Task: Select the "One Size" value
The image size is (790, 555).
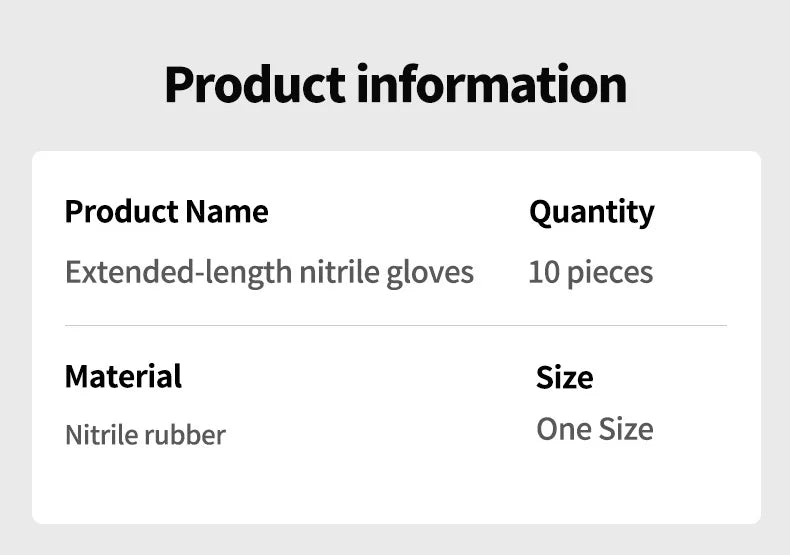Action: click(594, 429)
